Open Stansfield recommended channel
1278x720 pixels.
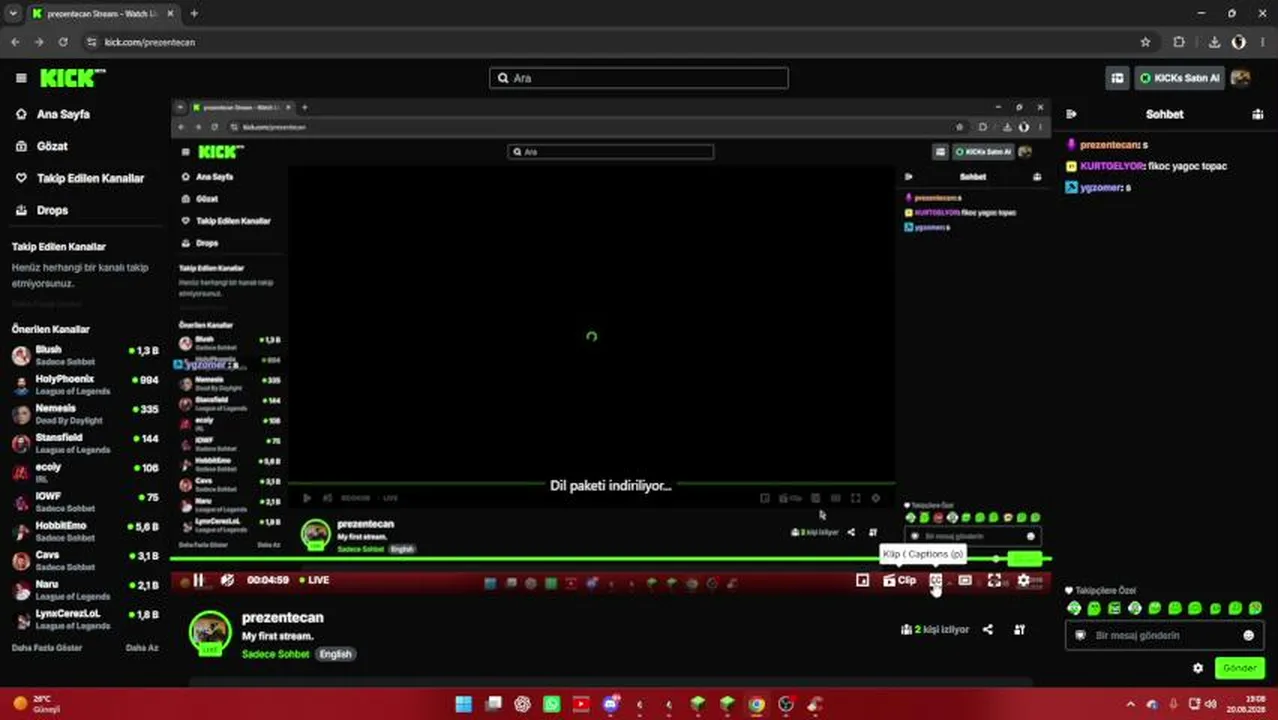point(84,443)
